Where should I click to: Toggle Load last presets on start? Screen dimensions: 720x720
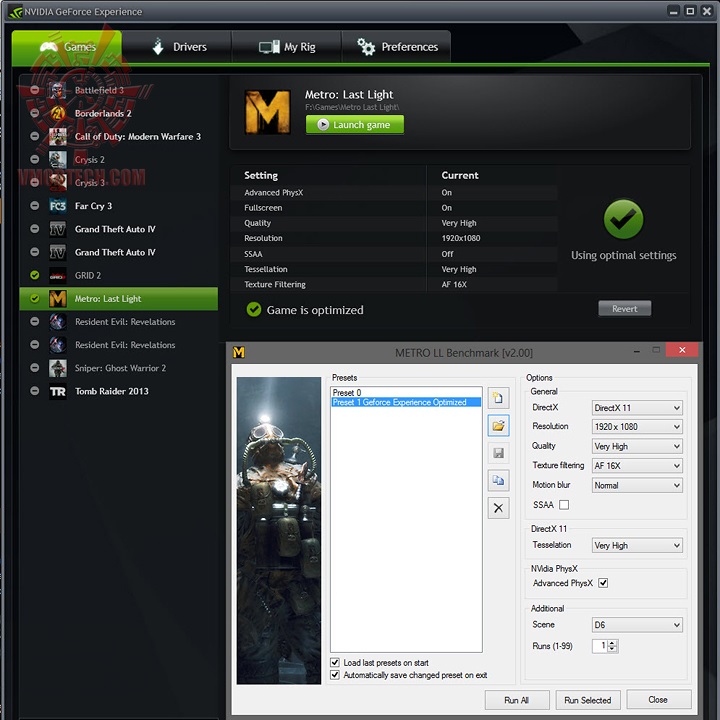tap(335, 662)
